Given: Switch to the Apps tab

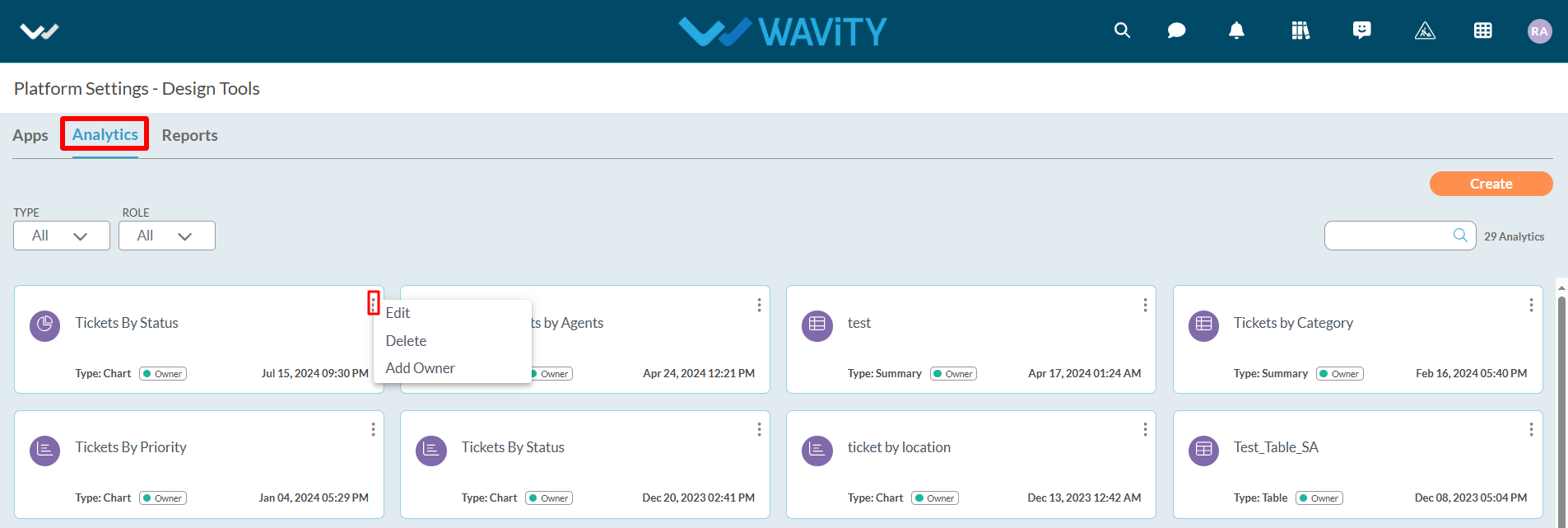Looking at the screenshot, I should click(30, 135).
